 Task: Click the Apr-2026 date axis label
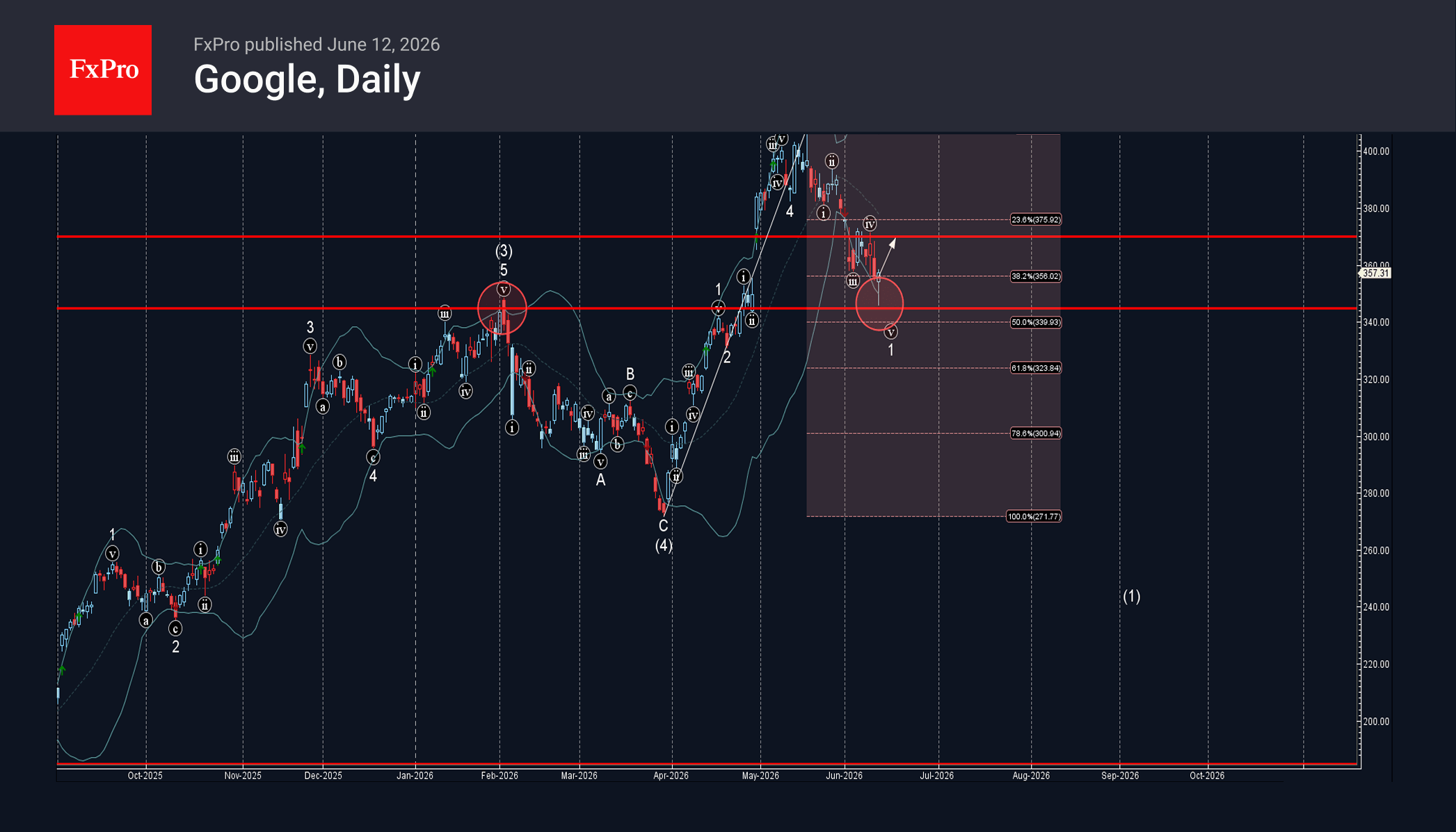click(671, 776)
